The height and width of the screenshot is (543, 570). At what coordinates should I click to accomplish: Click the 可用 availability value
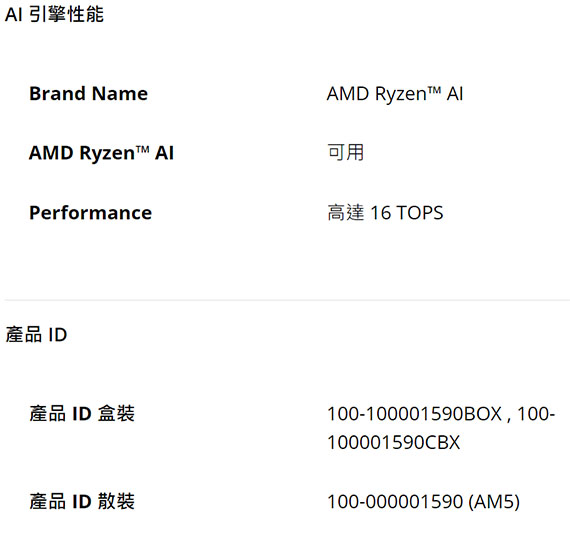[x=345, y=152]
